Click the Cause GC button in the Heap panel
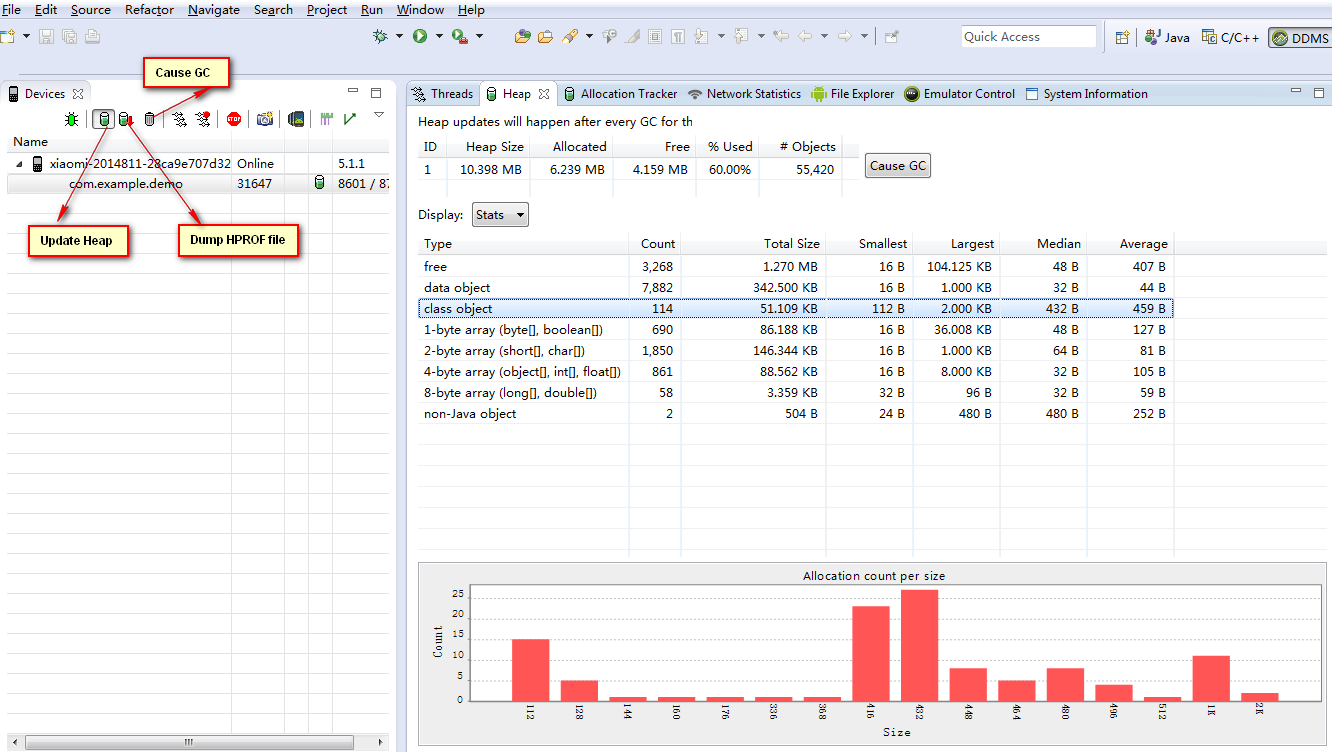The image size is (1332, 752). 898,166
